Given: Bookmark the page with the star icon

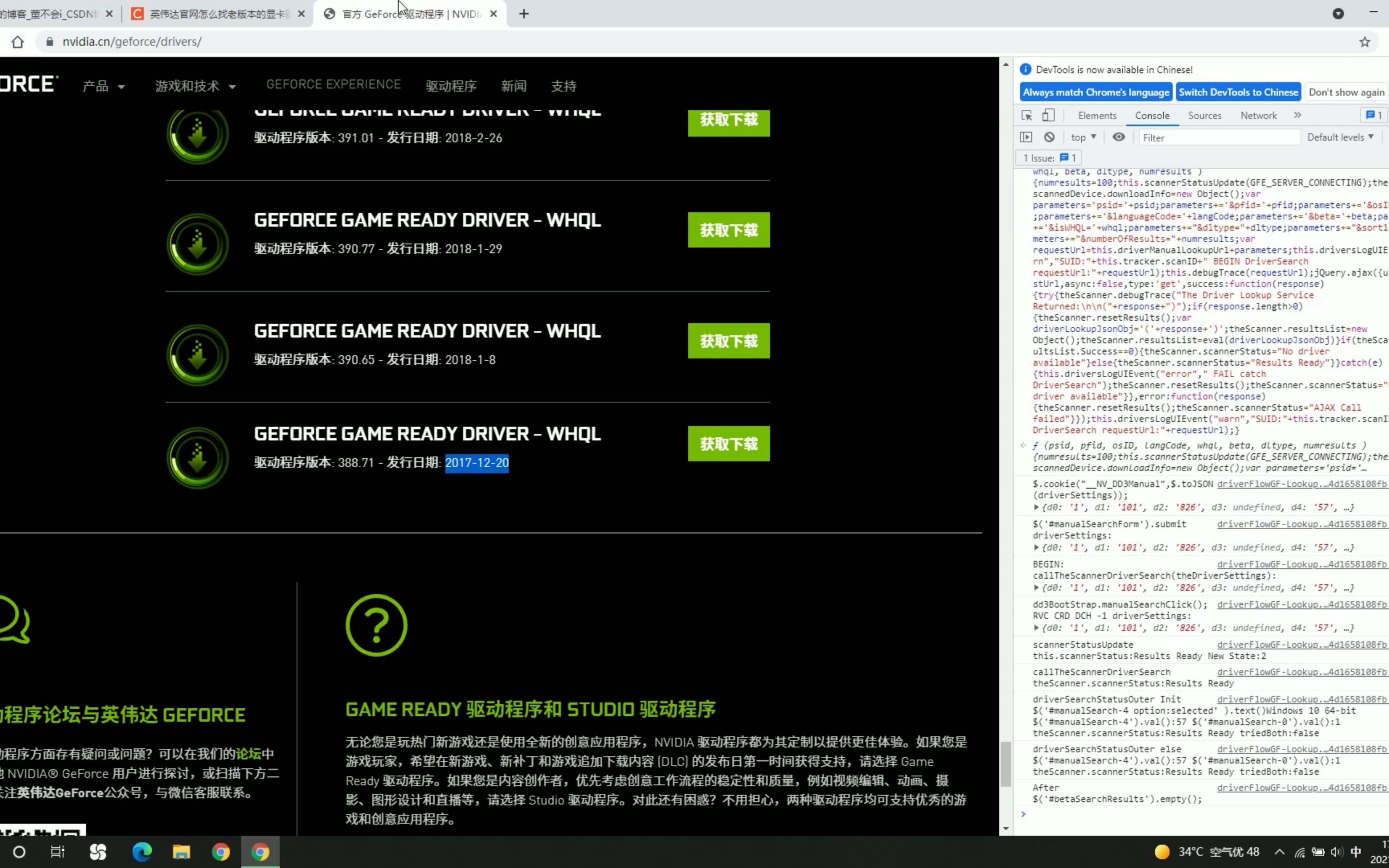Looking at the screenshot, I should click(x=1364, y=42).
